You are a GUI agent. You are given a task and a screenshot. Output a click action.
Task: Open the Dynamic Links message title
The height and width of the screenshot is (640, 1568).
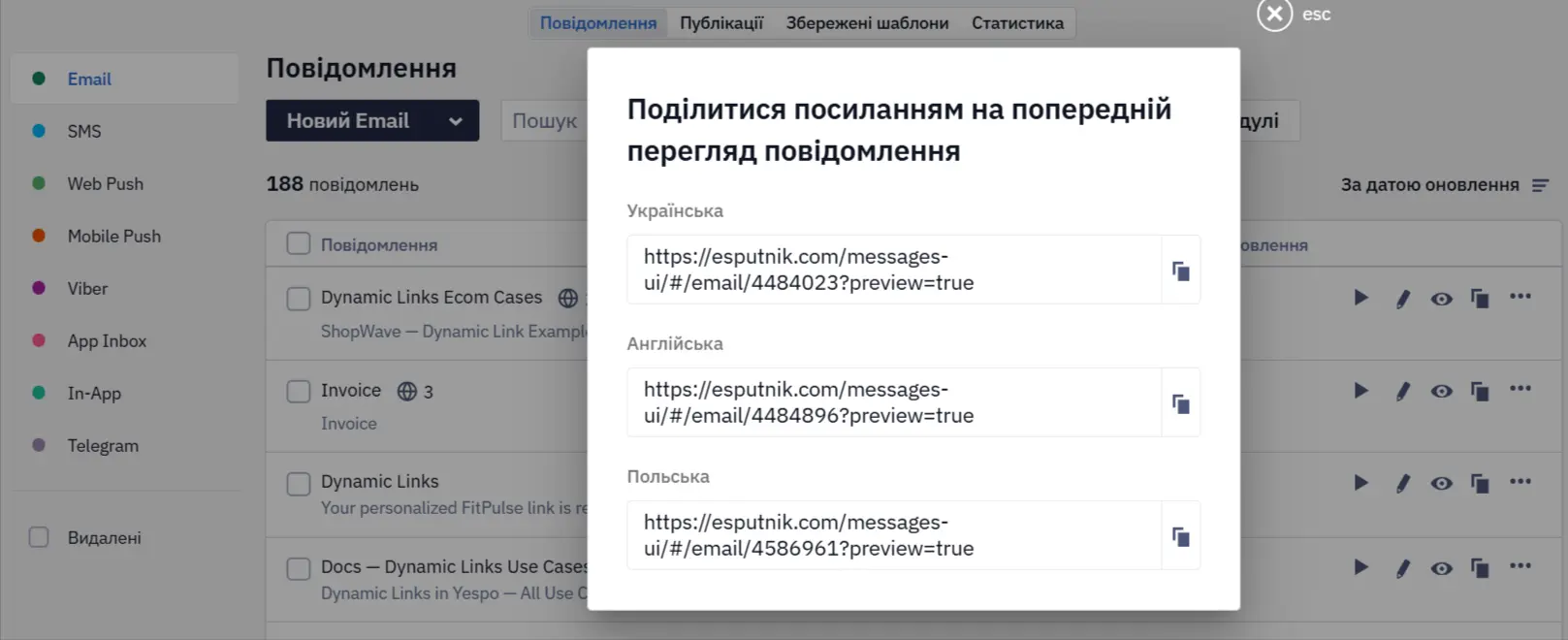coord(380,482)
